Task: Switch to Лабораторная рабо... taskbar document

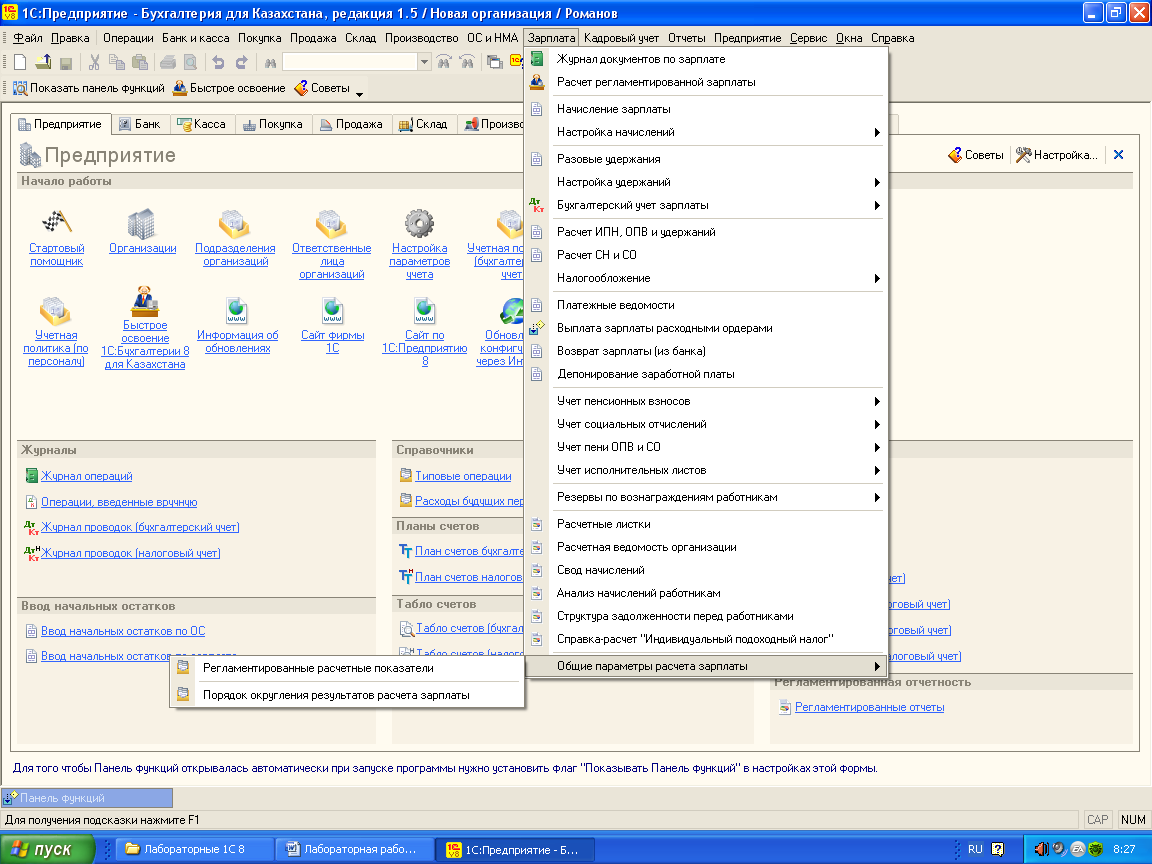Action: pos(353,849)
